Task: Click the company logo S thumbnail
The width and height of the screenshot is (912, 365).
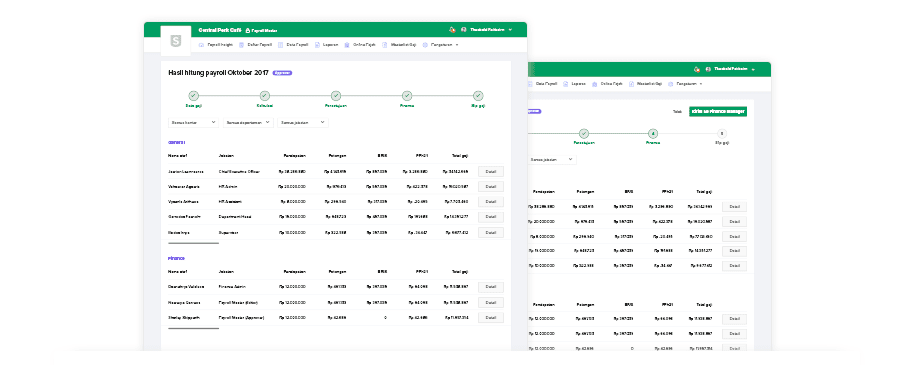Action: (176, 41)
